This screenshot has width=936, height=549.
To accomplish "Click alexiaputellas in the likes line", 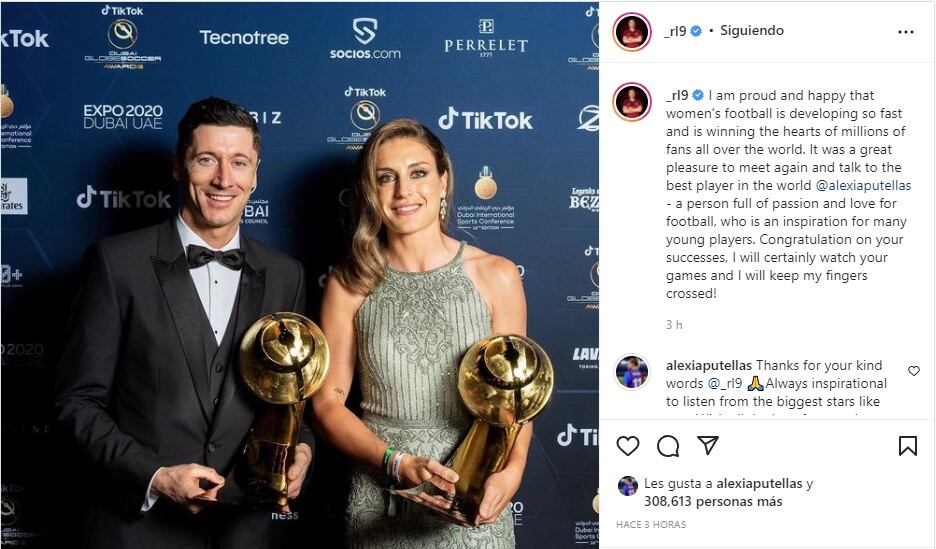I will click(759, 483).
